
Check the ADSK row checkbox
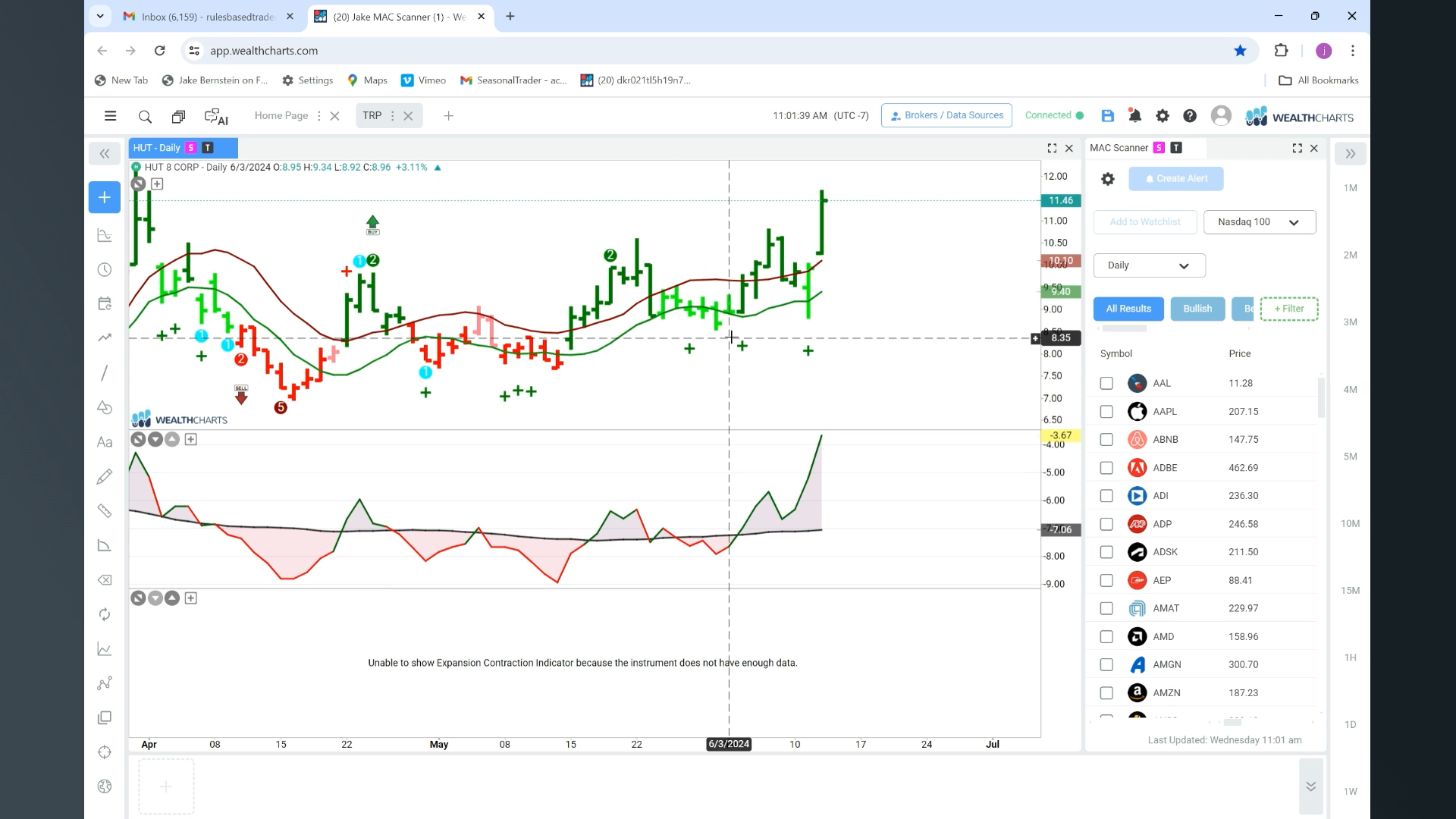(1106, 552)
